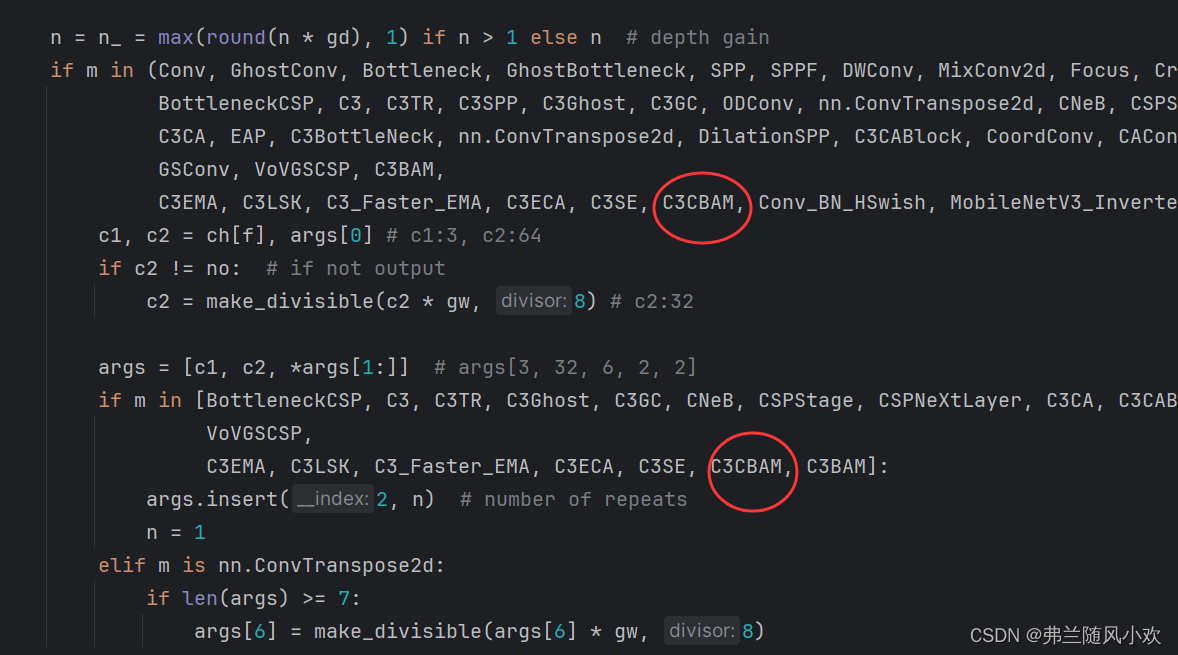Click the '# c1:3, c2:64' comment
1178x655 pixels.
point(464,236)
